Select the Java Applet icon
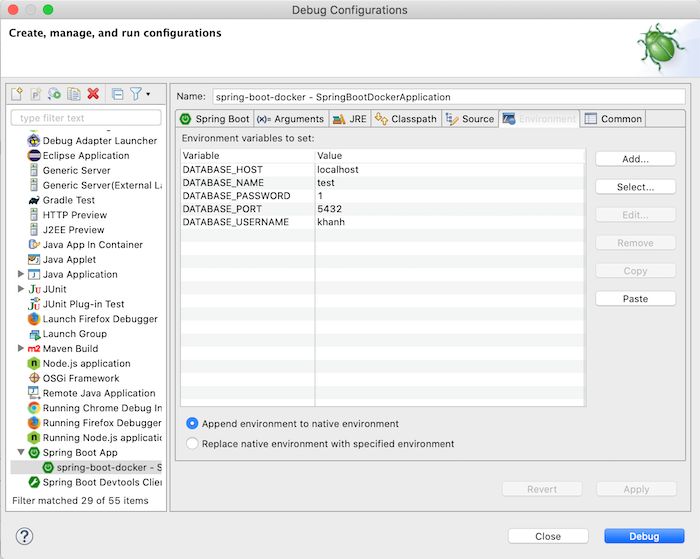 point(34,259)
